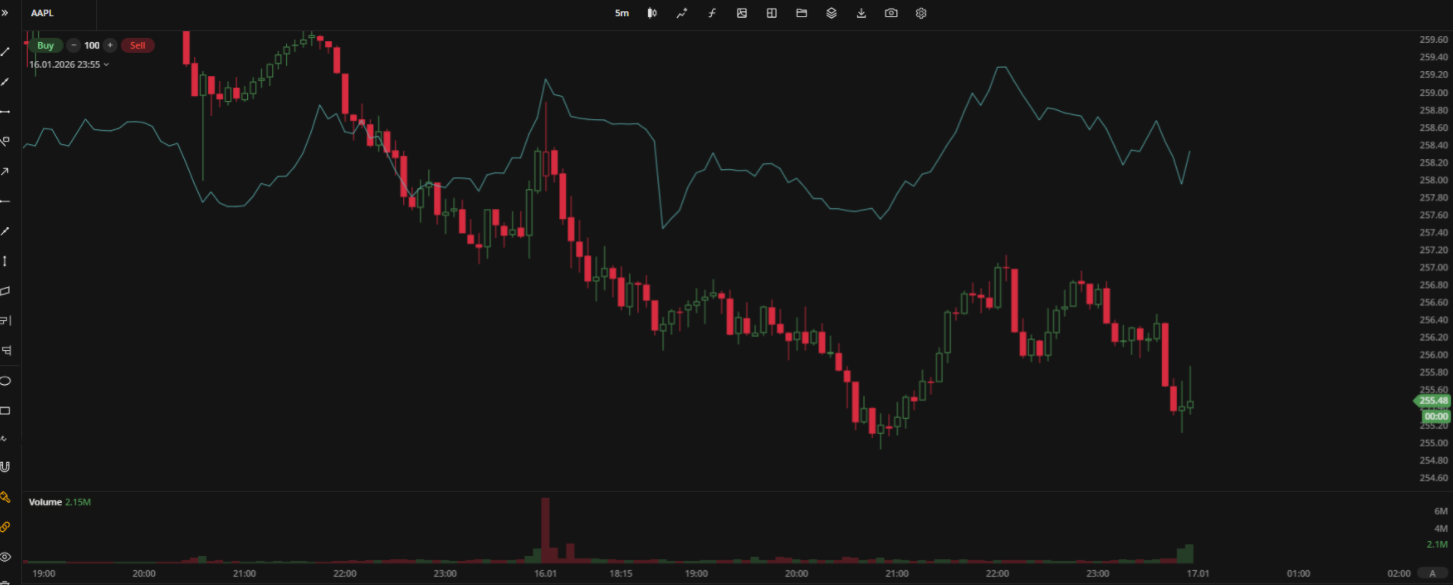Toggle drawings visibility with the eye icon
1453x585 pixels.
pos(5,556)
